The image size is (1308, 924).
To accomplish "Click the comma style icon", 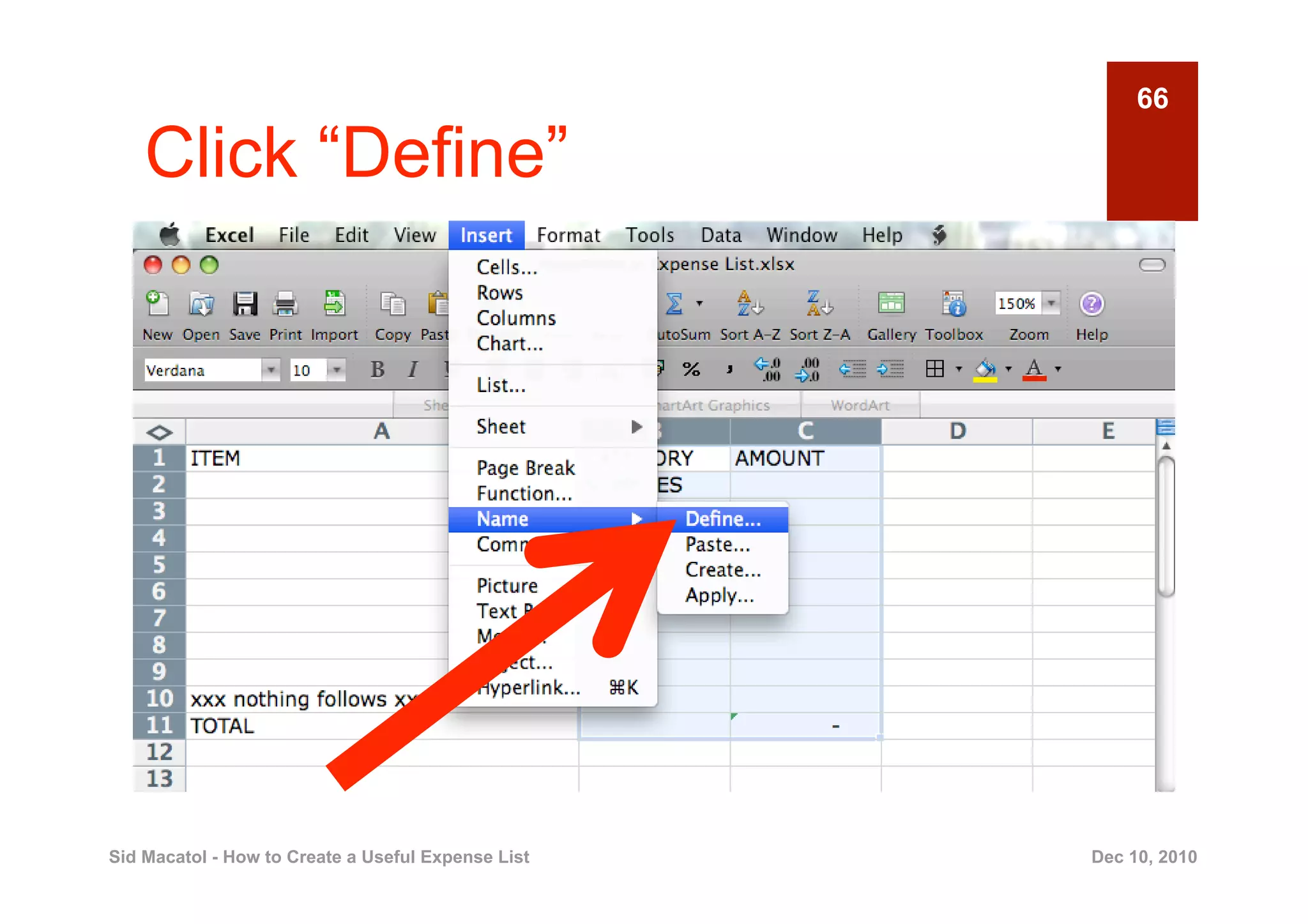I will pos(729,369).
